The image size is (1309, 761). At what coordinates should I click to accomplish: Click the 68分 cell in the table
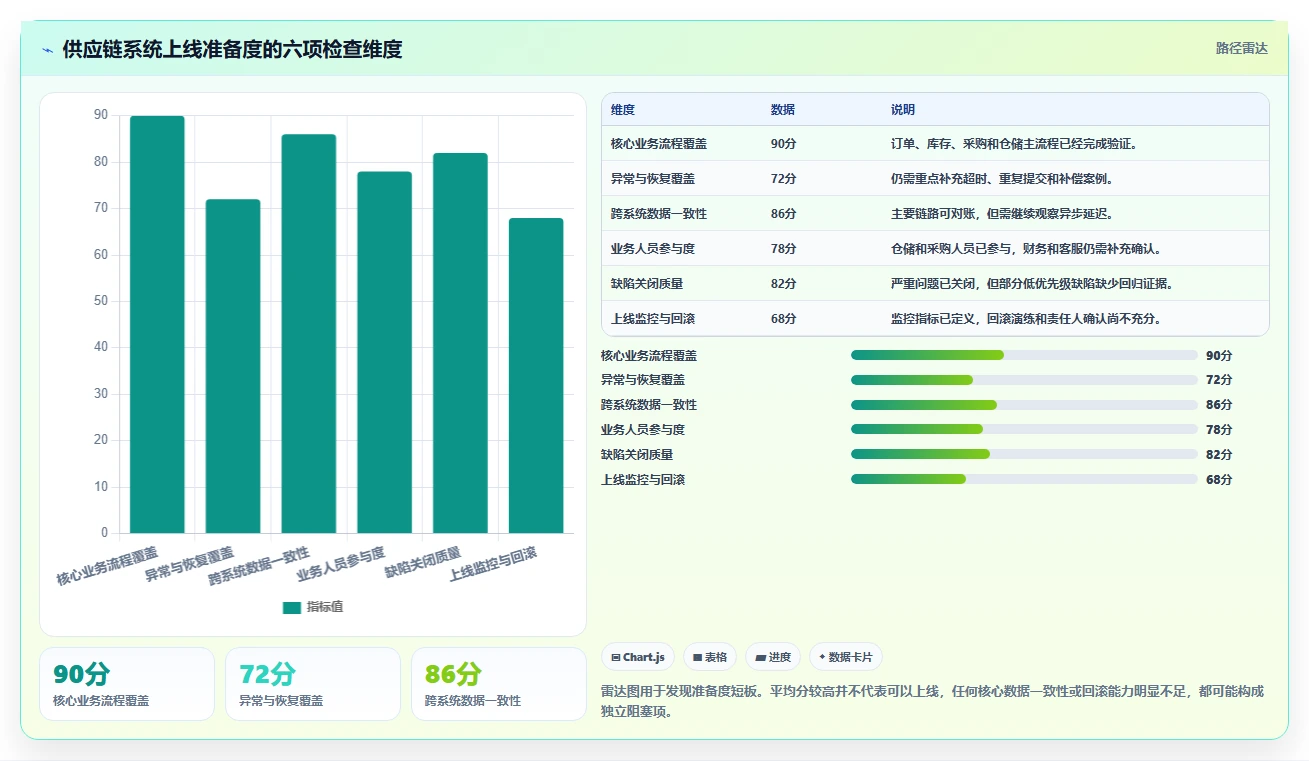coord(784,319)
